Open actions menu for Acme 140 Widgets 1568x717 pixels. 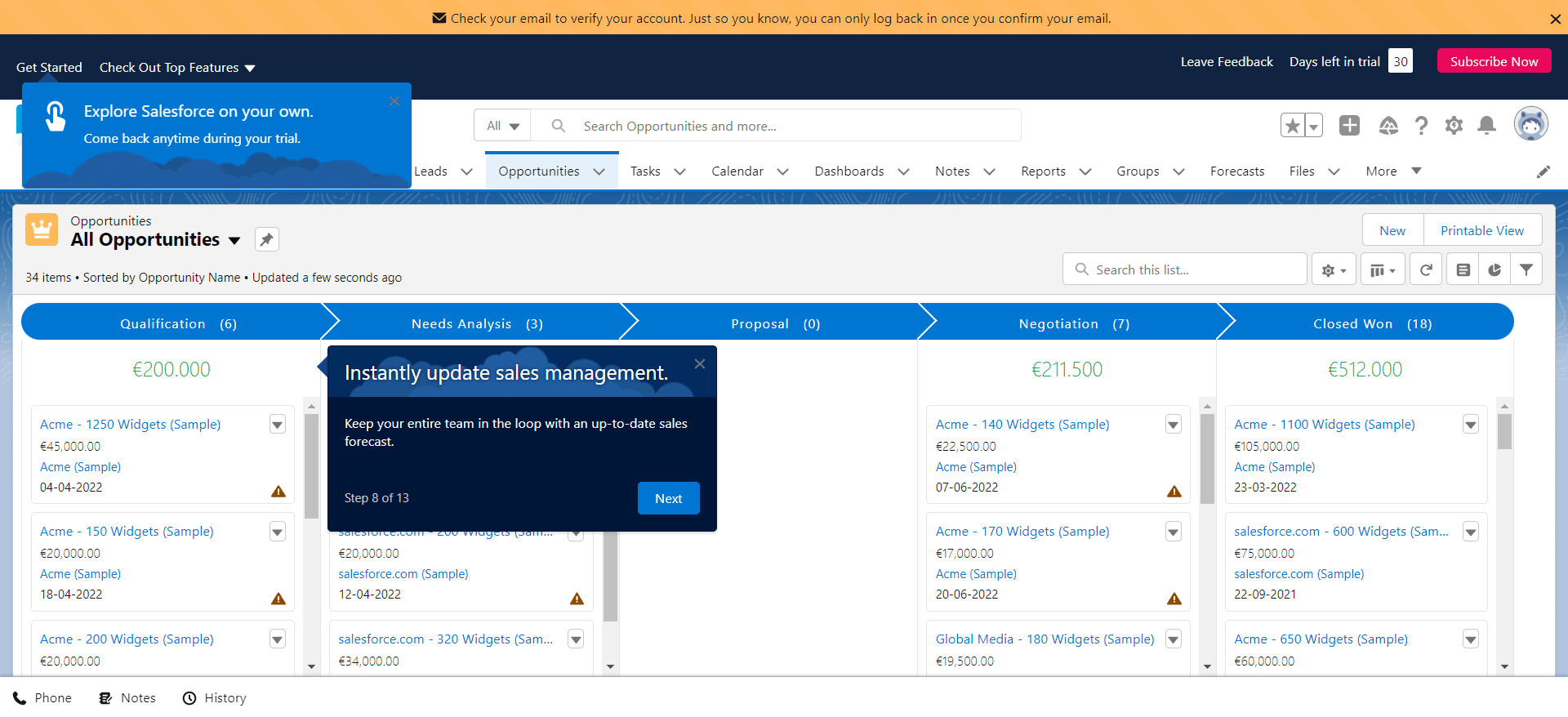coord(1174,425)
